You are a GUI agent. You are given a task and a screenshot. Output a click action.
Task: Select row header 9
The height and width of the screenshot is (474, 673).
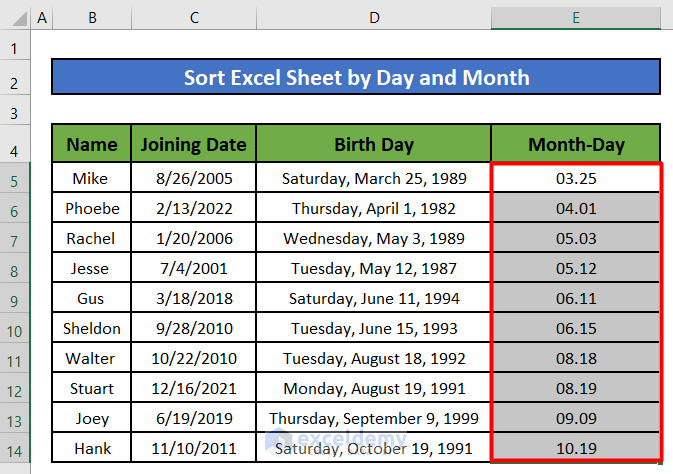coord(15,299)
